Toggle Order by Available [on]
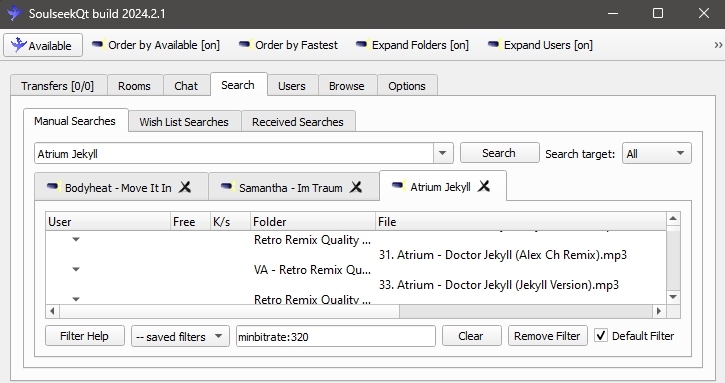 (x=156, y=45)
